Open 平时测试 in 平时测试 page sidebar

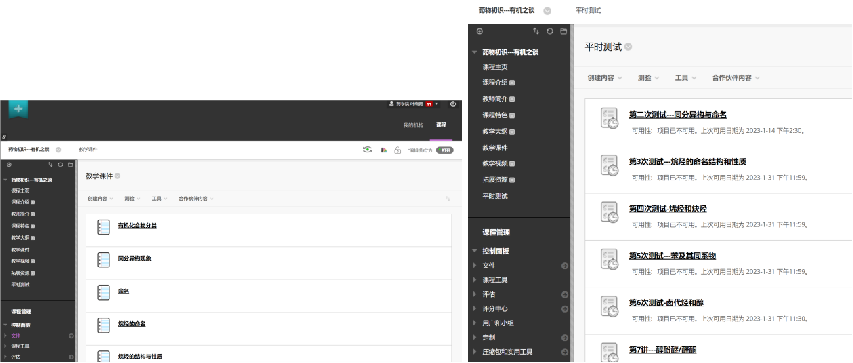point(495,196)
